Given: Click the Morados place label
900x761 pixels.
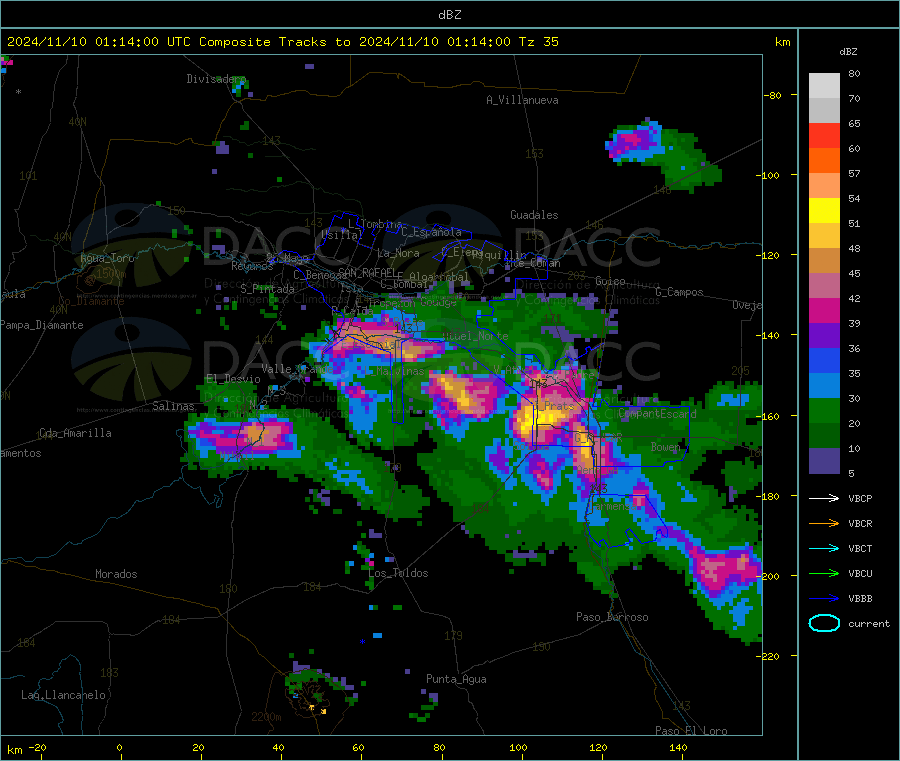Looking at the screenshot, I should click(x=117, y=574).
